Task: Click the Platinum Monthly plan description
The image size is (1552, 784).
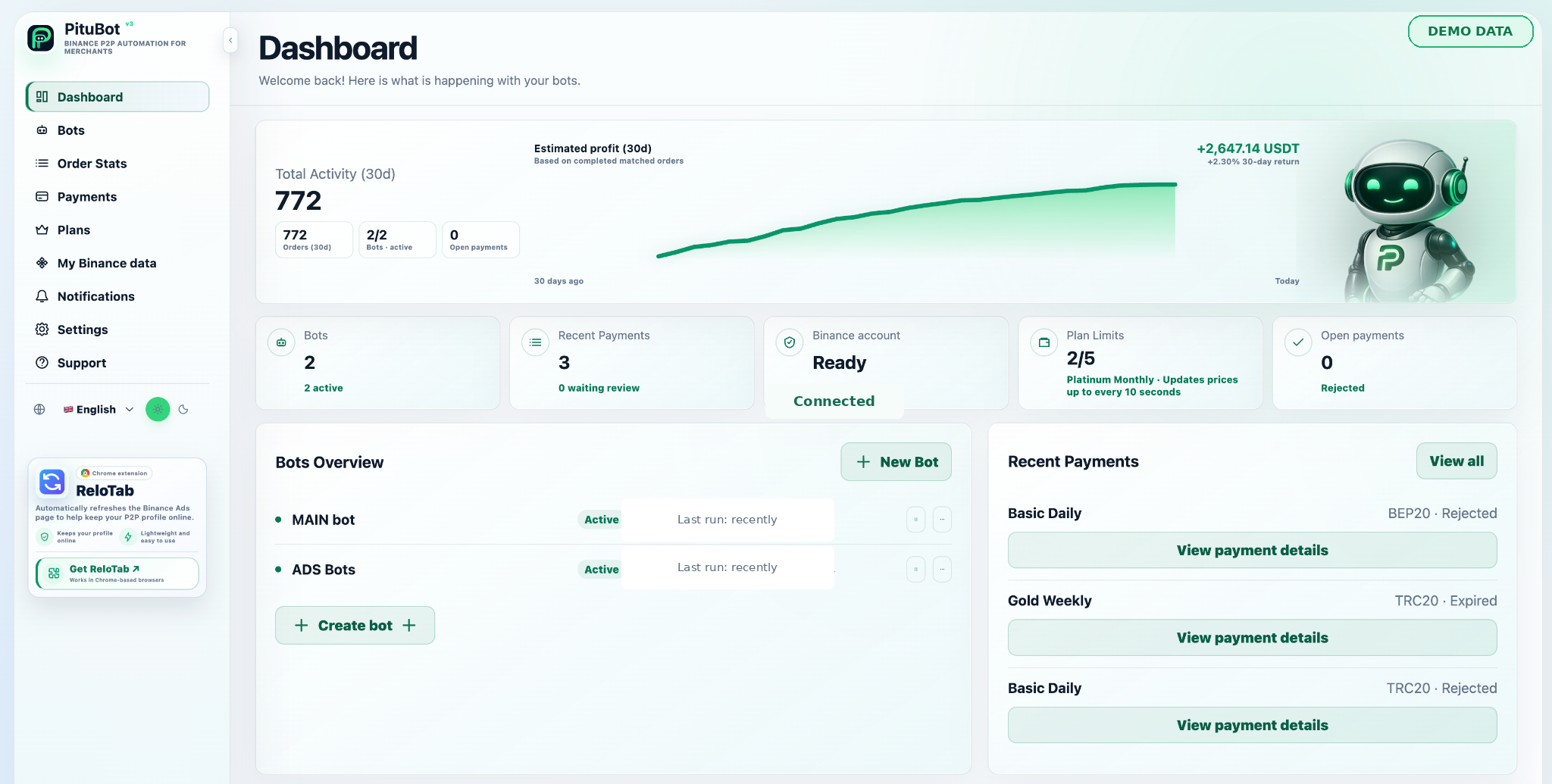Action: [x=1152, y=386]
